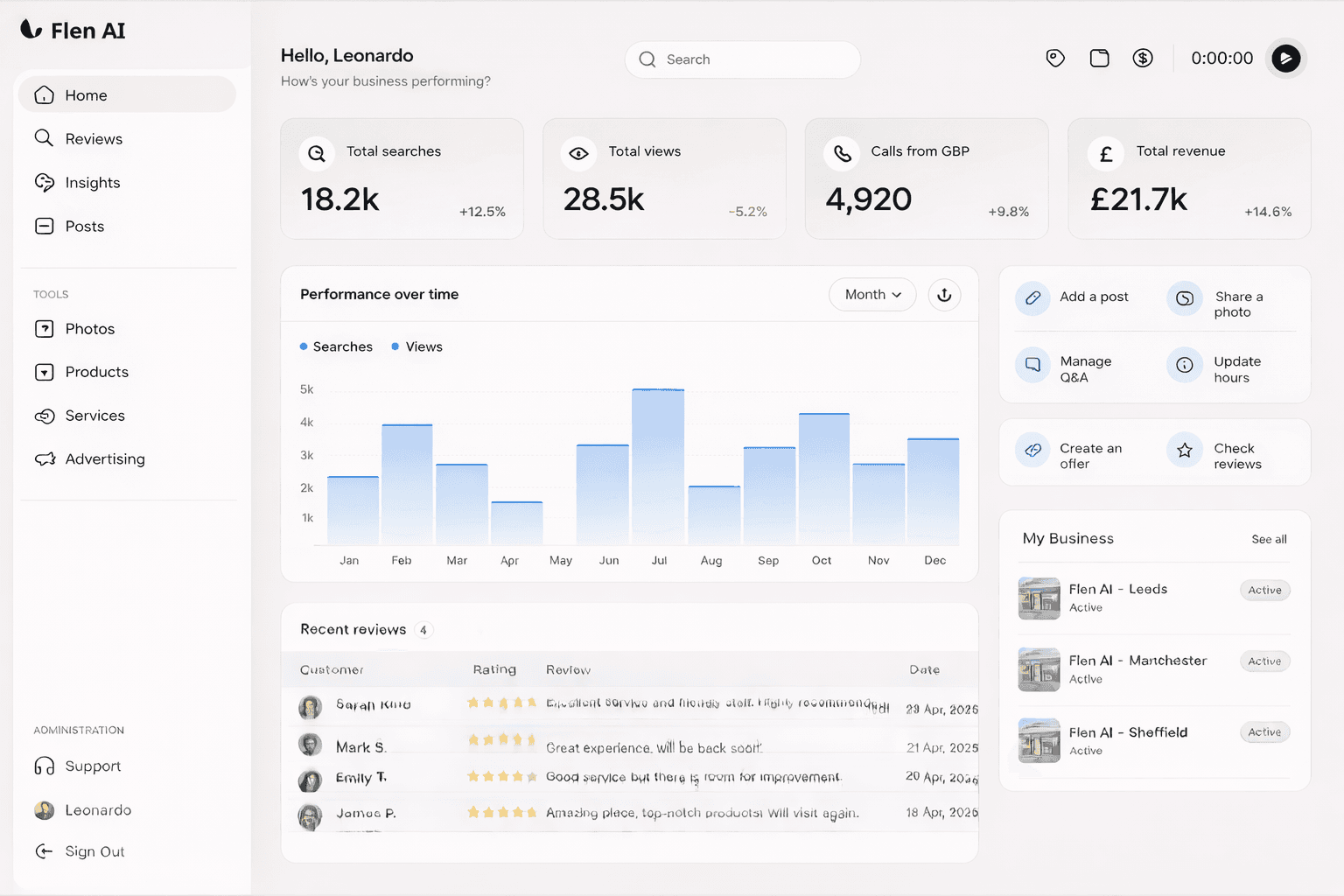1344x896 pixels.
Task: Open the Insights section
Action: point(92,183)
